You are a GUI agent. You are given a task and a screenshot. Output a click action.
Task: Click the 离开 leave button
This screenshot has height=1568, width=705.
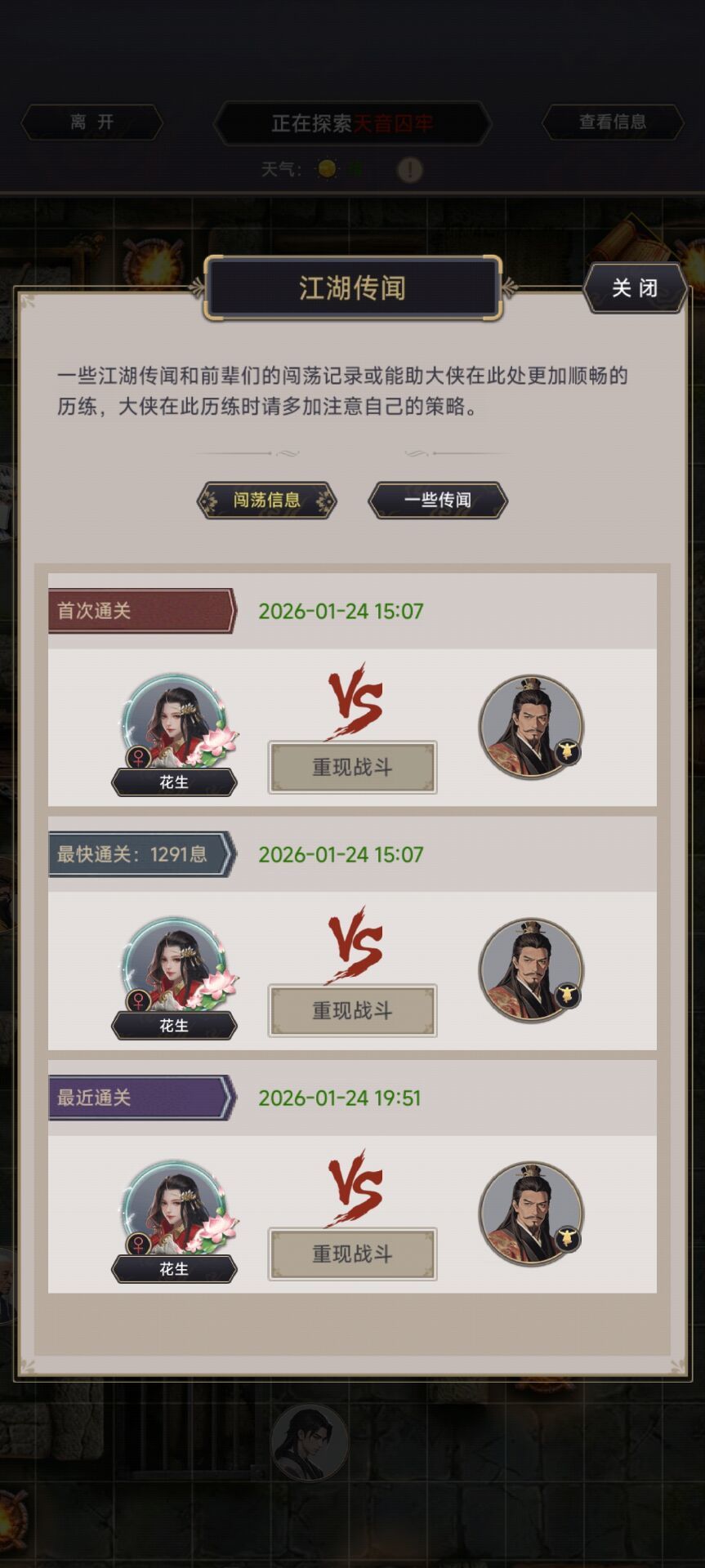tap(91, 122)
